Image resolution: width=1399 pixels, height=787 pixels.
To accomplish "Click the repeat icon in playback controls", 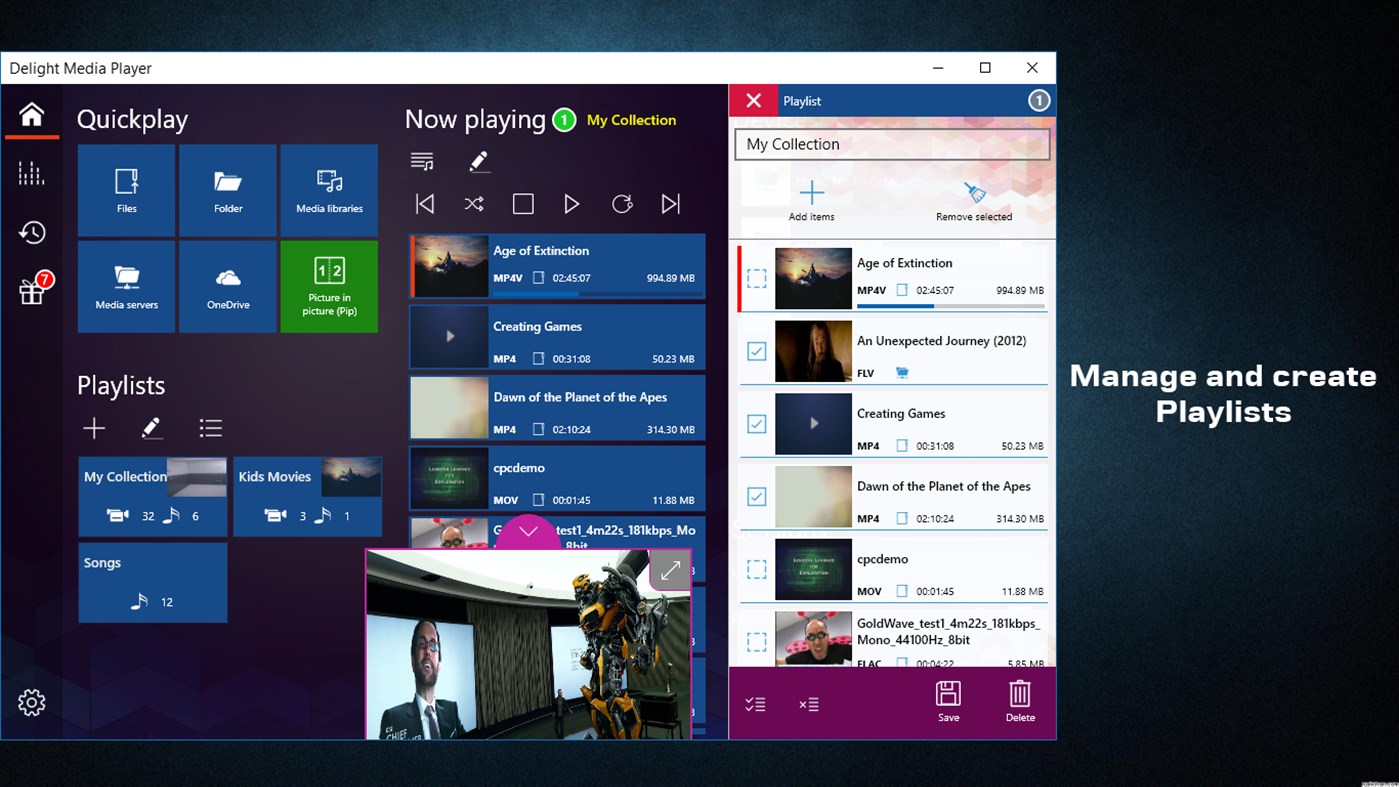I will point(622,203).
